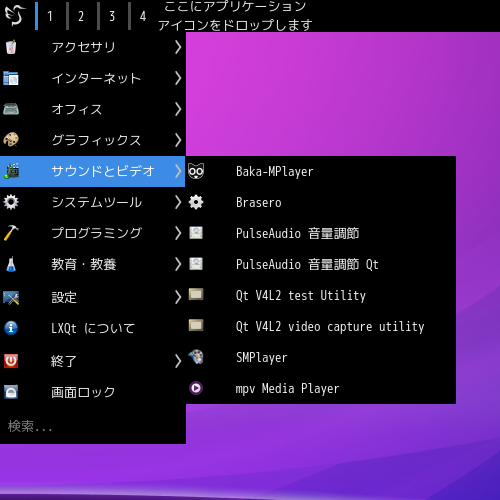This screenshot has height=500, width=500.
Task: Expand the アクセサリ submenu arrow
Action: [178, 47]
